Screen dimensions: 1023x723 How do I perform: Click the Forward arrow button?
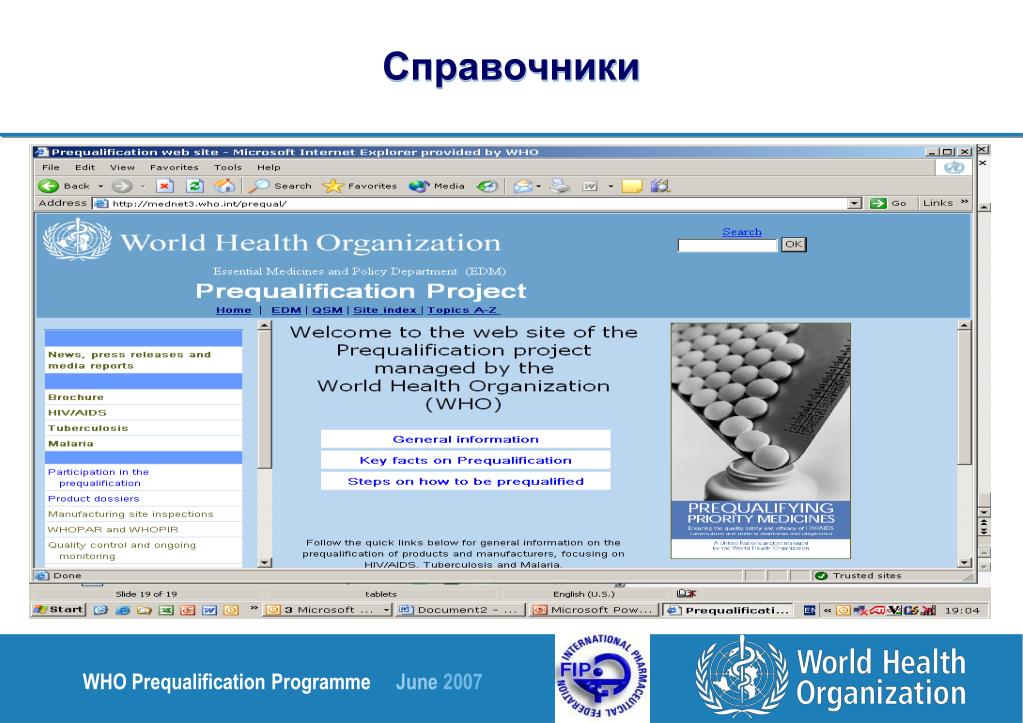point(121,186)
